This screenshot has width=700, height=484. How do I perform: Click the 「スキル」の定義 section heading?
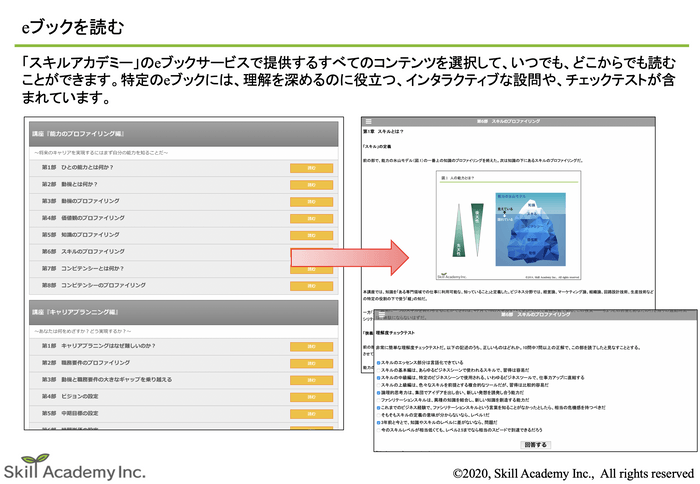pyautogui.click(x=377, y=146)
